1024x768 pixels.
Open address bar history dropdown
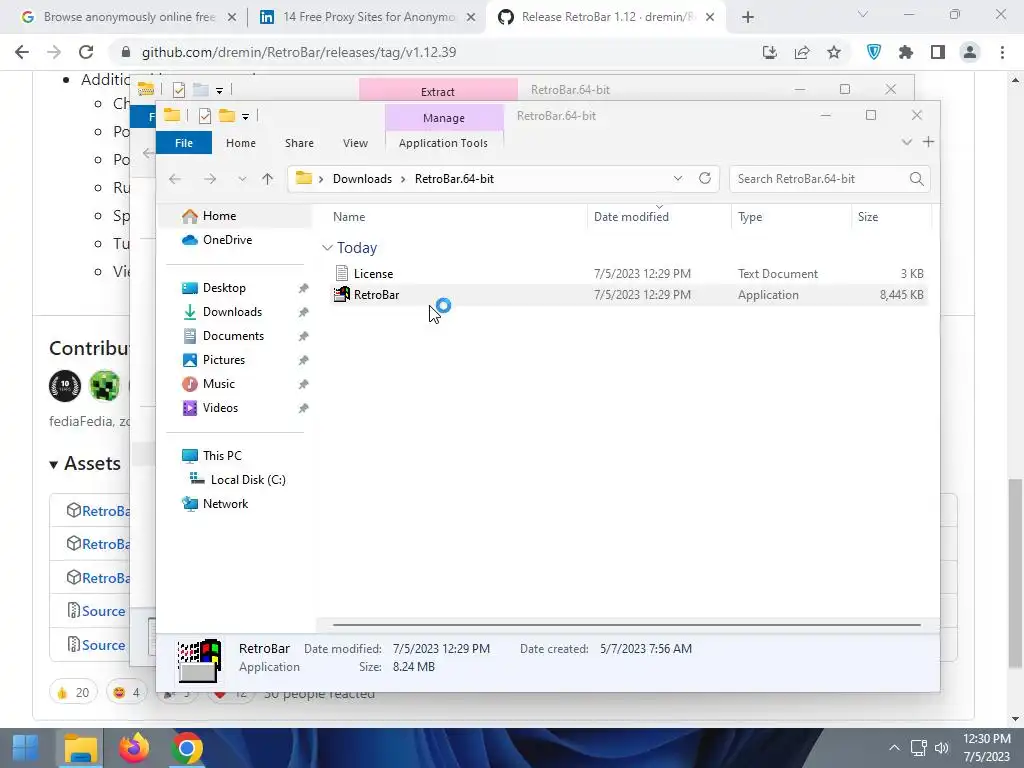(678, 178)
